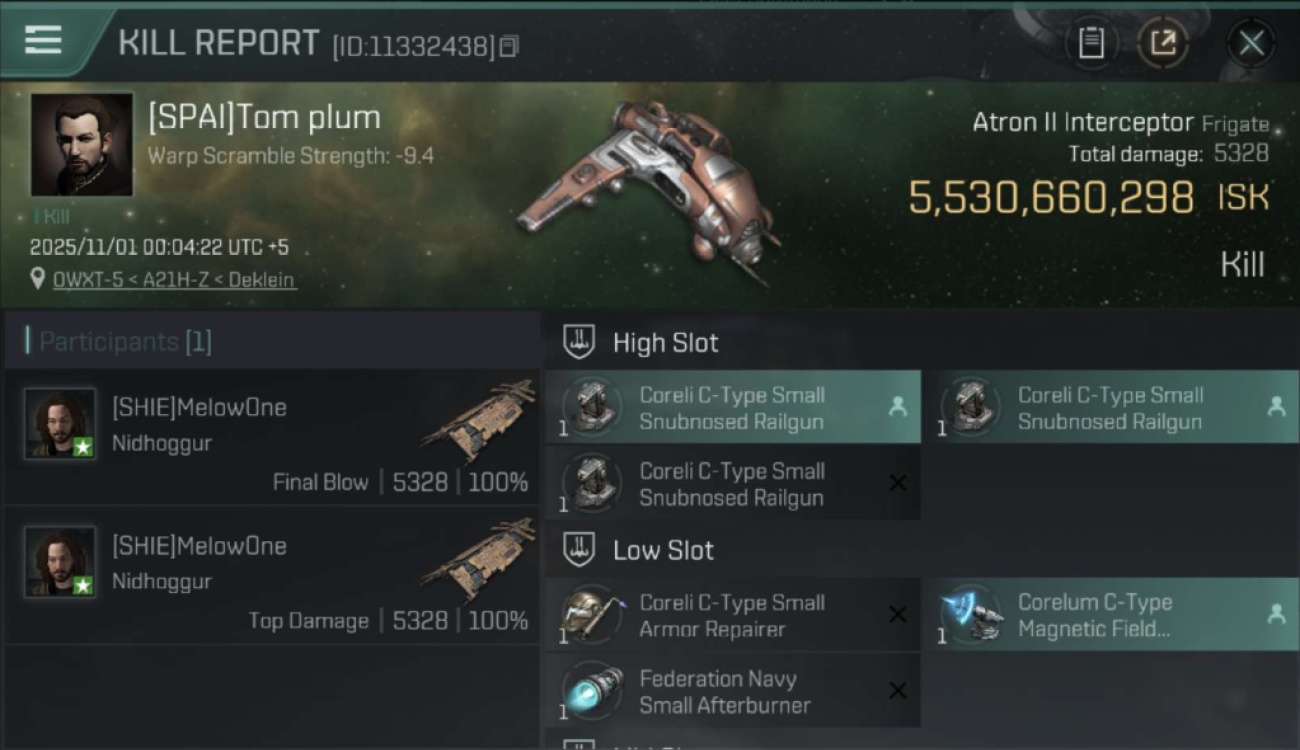Click the Top Damage Nidhoggur ship icon
Viewport: 1300px width, 750px height.
(478, 558)
